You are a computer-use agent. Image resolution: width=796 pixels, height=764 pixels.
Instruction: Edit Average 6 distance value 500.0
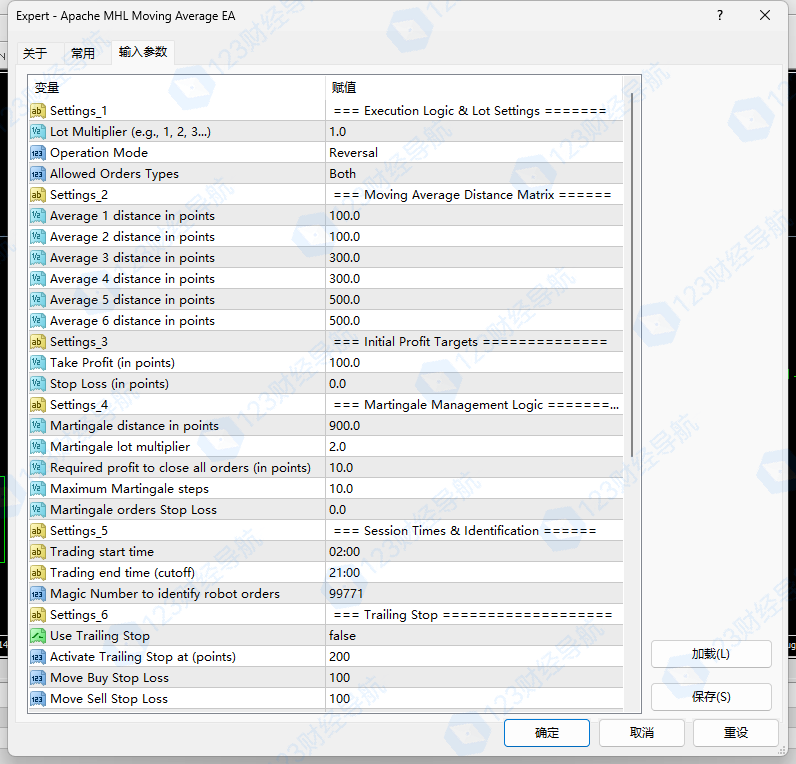tap(474, 321)
